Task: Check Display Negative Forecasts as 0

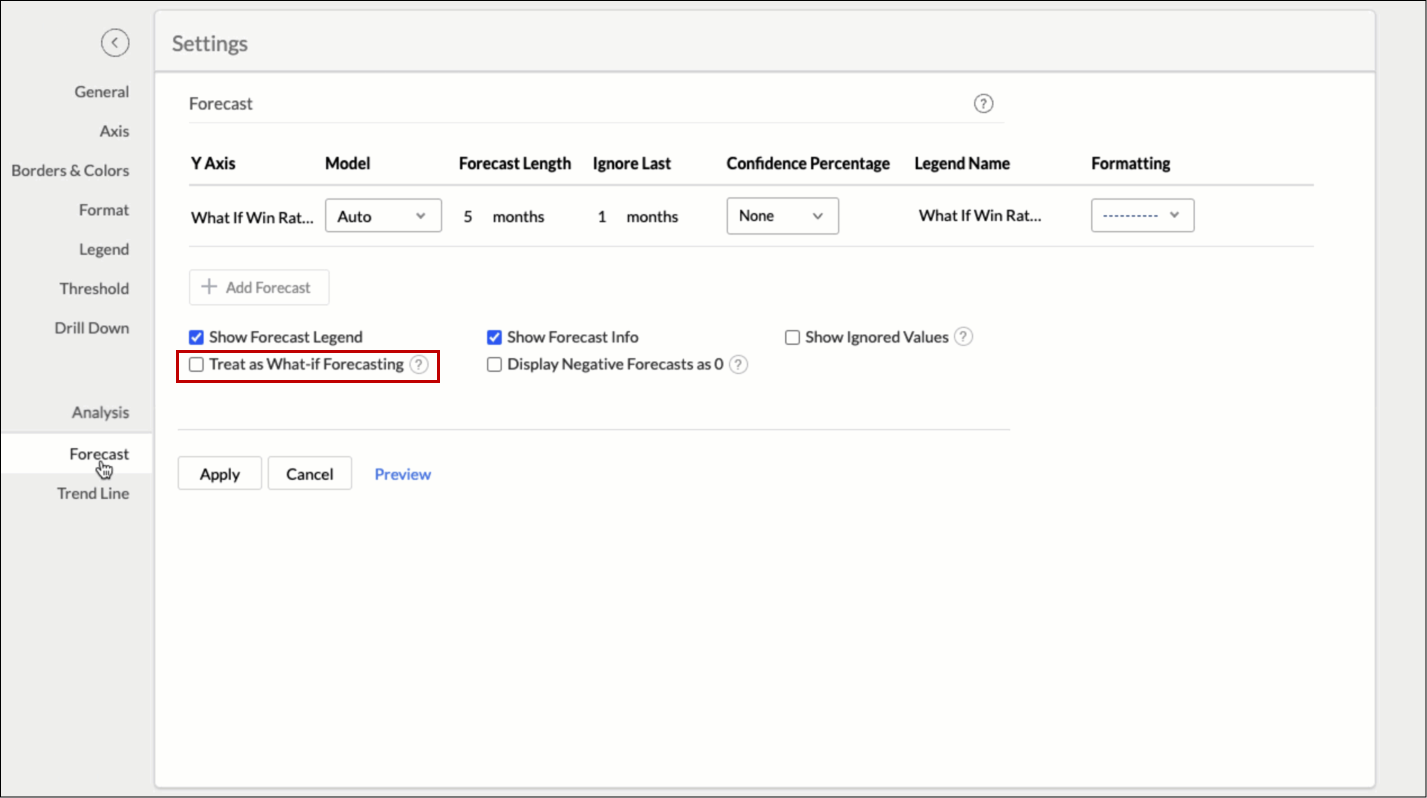Action: point(494,365)
